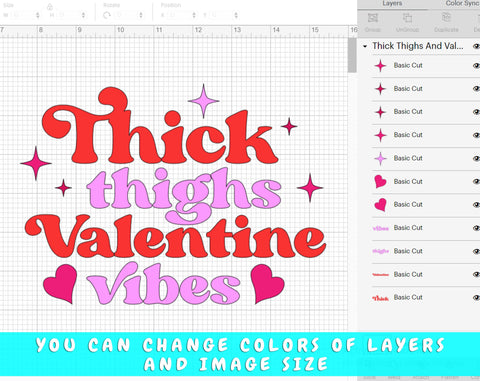Screen dimensions: 480x381
Task: Hide the light purple star layer
Action: click(476, 159)
